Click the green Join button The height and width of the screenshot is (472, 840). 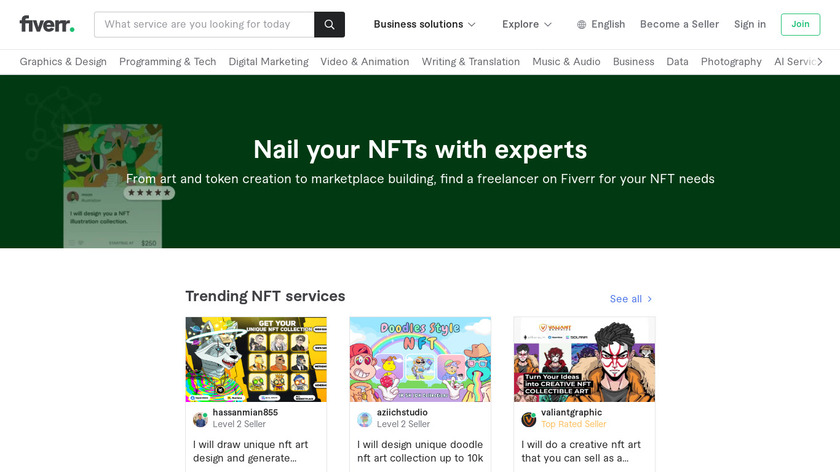pos(800,24)
